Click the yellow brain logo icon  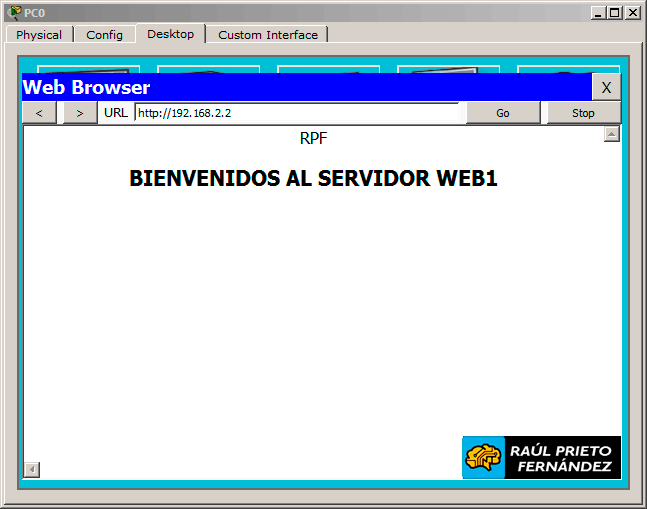coord(485,458)
